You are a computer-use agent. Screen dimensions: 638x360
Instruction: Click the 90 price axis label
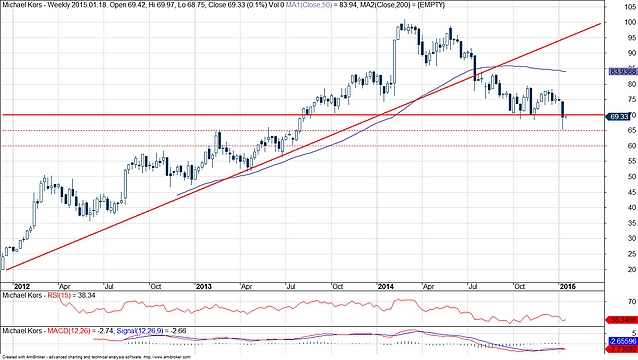tap(632, 53)
